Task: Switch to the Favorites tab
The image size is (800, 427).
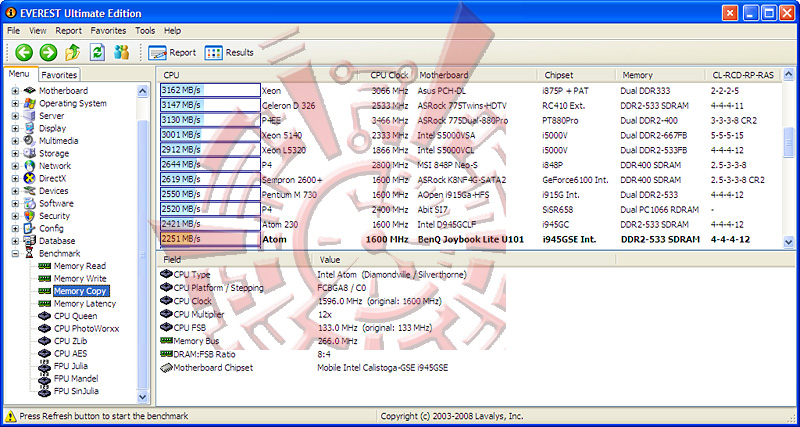Action: click(x=59, y=75)
